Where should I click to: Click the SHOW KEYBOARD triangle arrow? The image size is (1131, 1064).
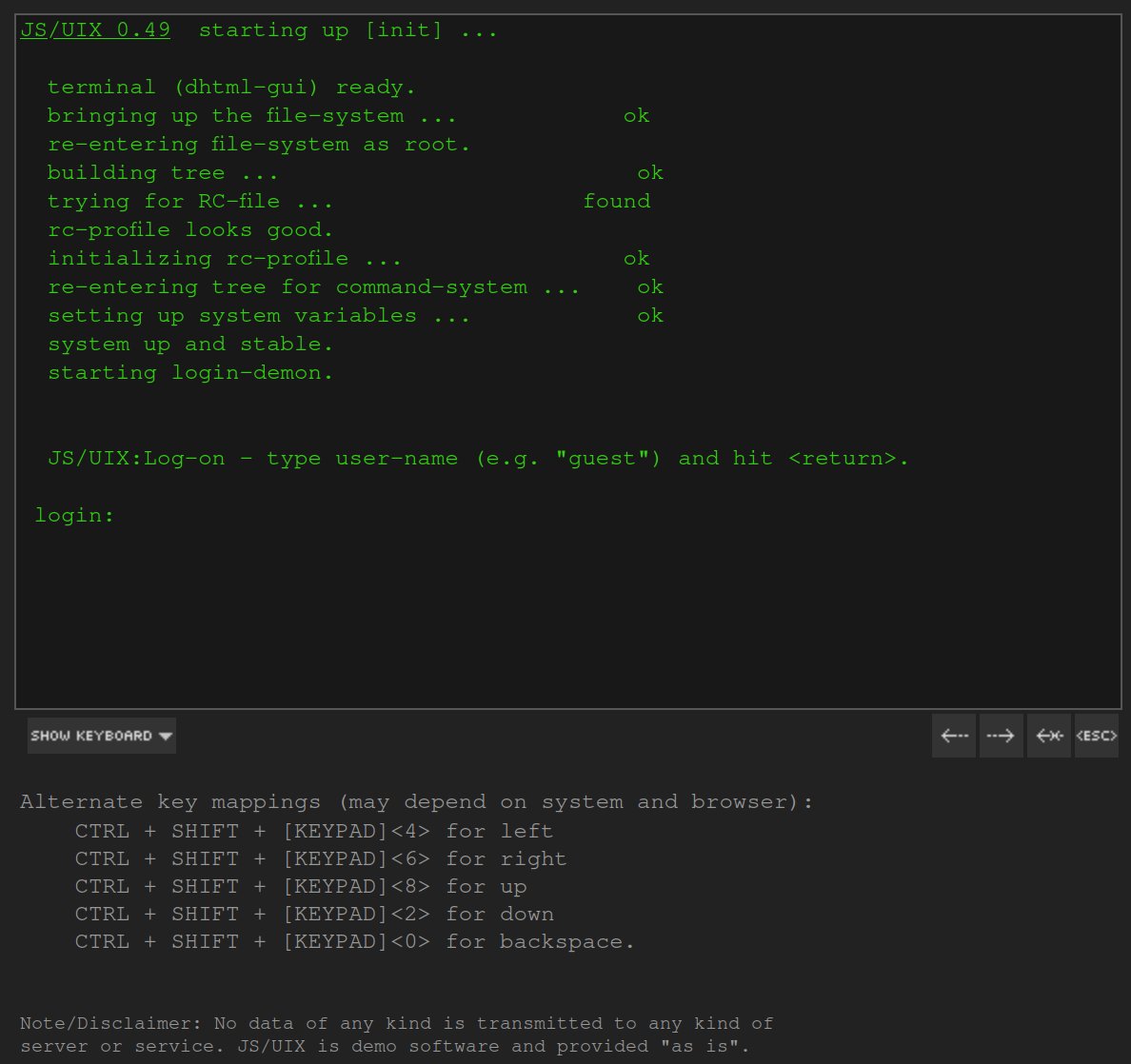(x=167, y=735)
